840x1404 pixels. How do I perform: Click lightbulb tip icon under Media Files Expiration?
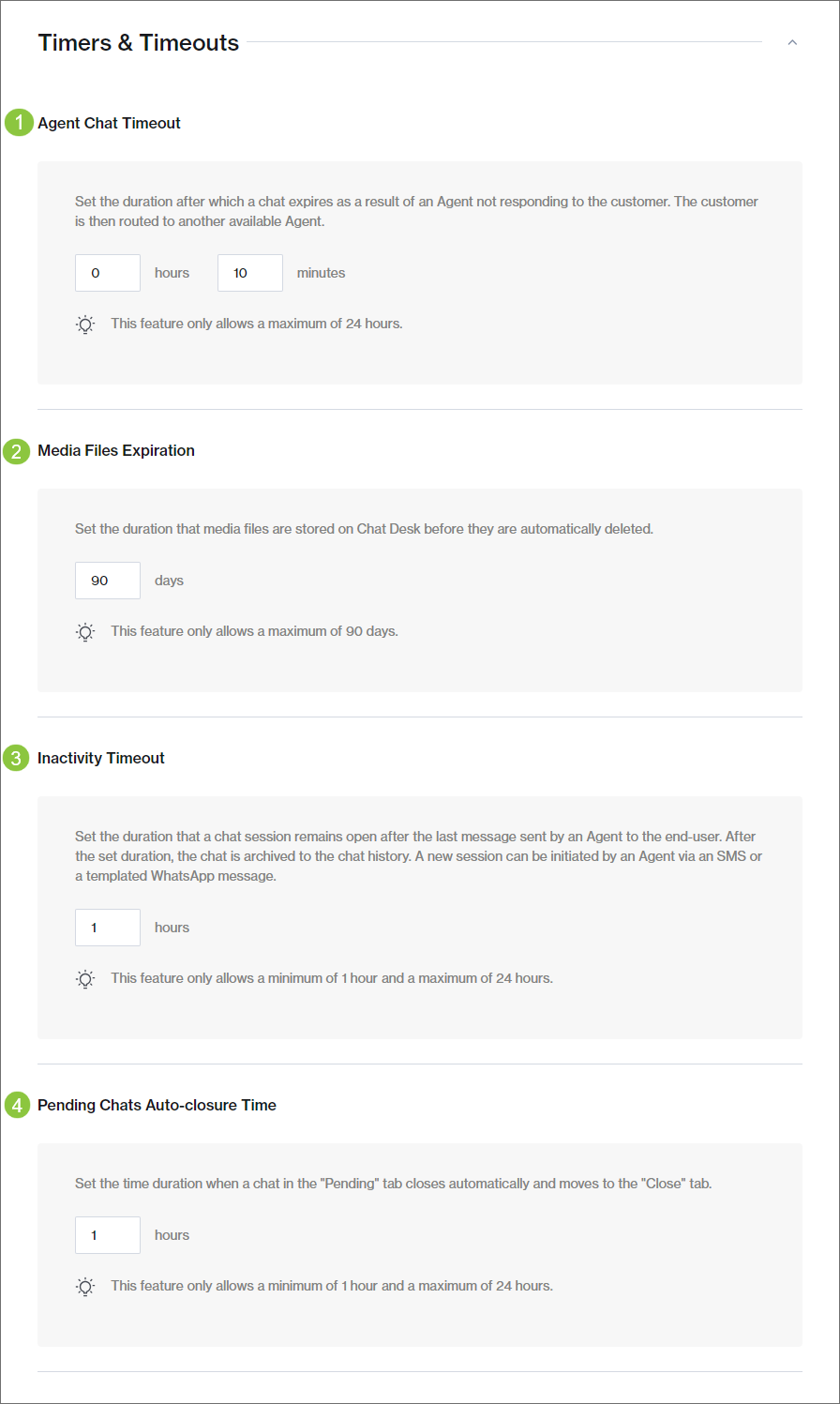click(85, 632)
